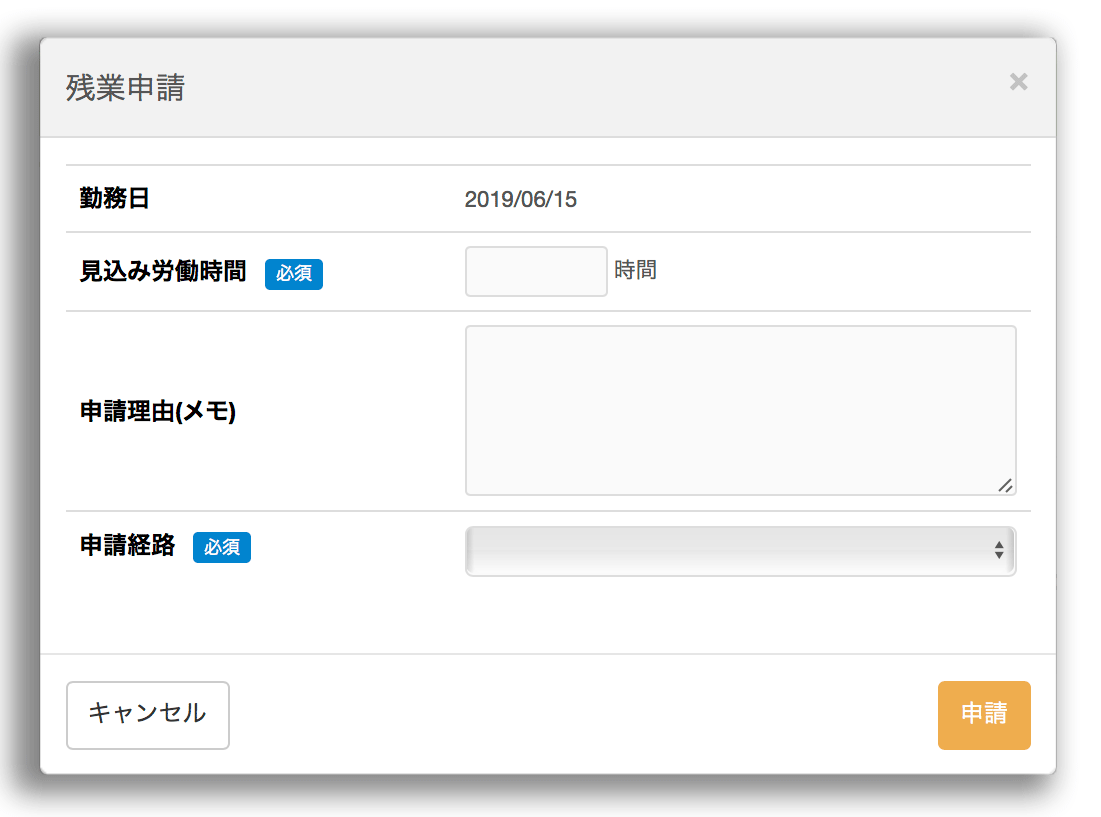The image size is (1101, 817).
Task: Click the 残業申請 dialog title
Action: click(125, 88)
